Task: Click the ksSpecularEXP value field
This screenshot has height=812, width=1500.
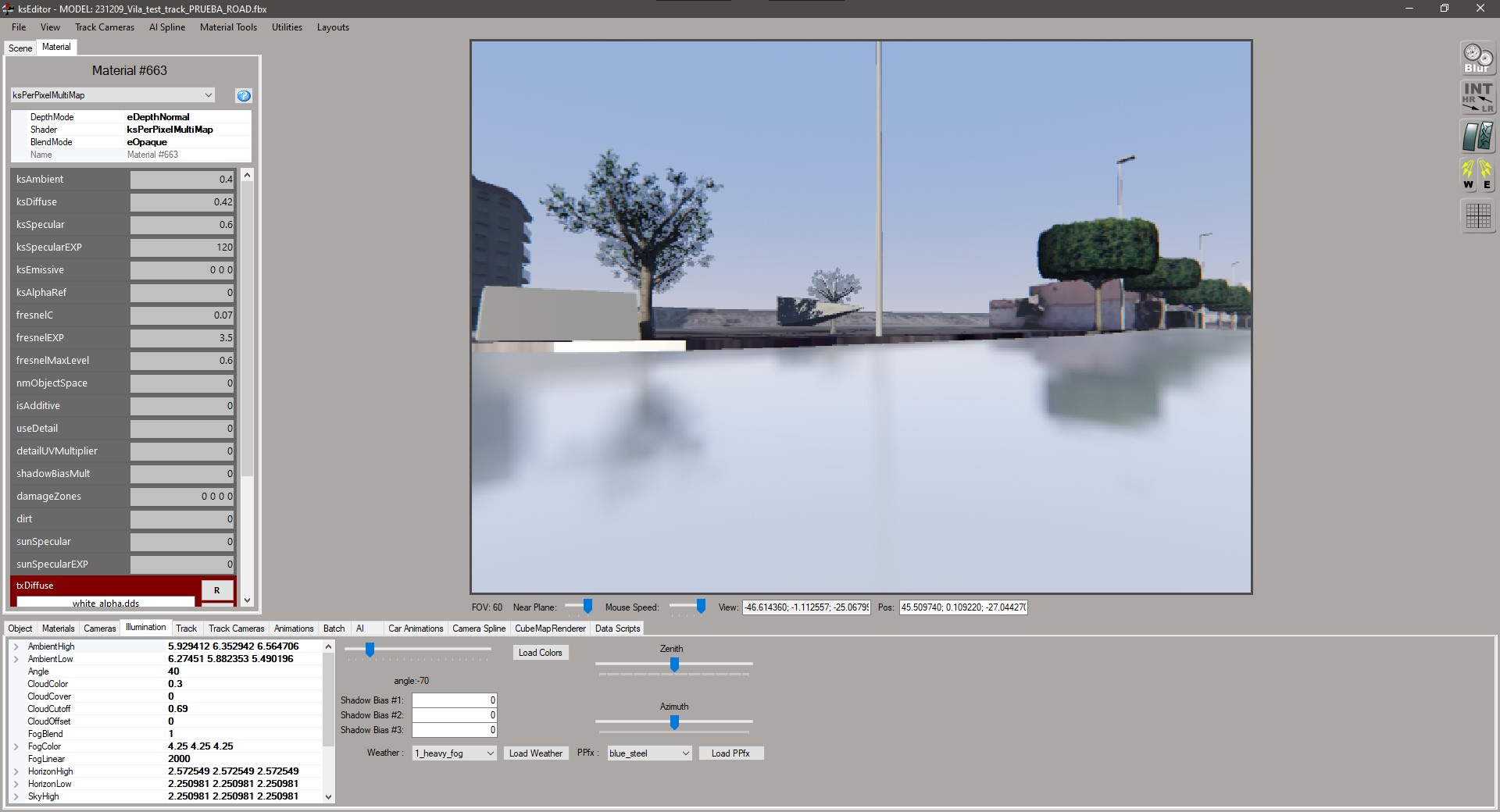Action: (182, 248)
